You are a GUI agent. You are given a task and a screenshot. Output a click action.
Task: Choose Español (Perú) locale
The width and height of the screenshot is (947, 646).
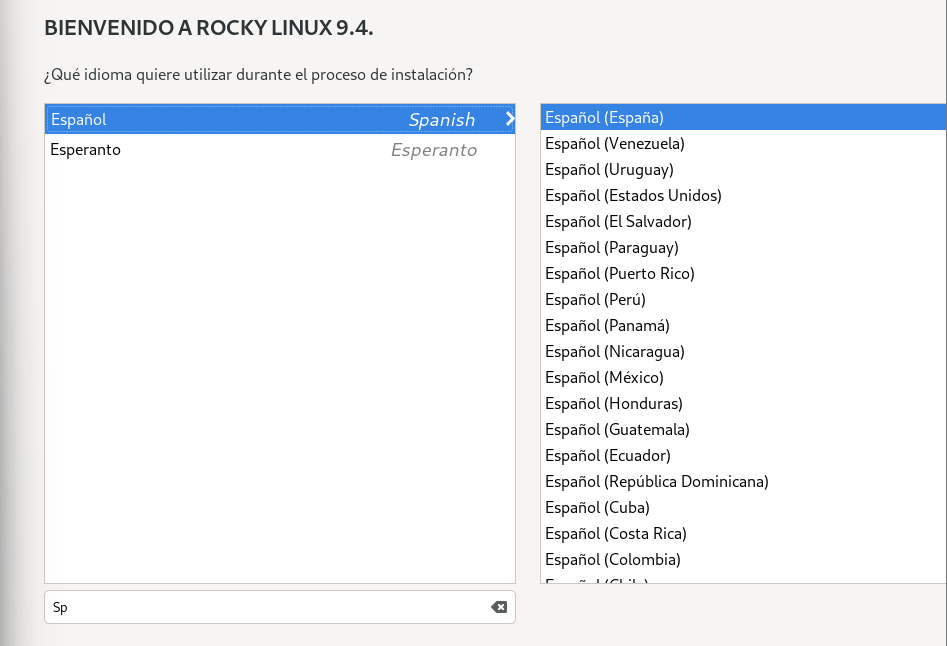click(743, 299)
